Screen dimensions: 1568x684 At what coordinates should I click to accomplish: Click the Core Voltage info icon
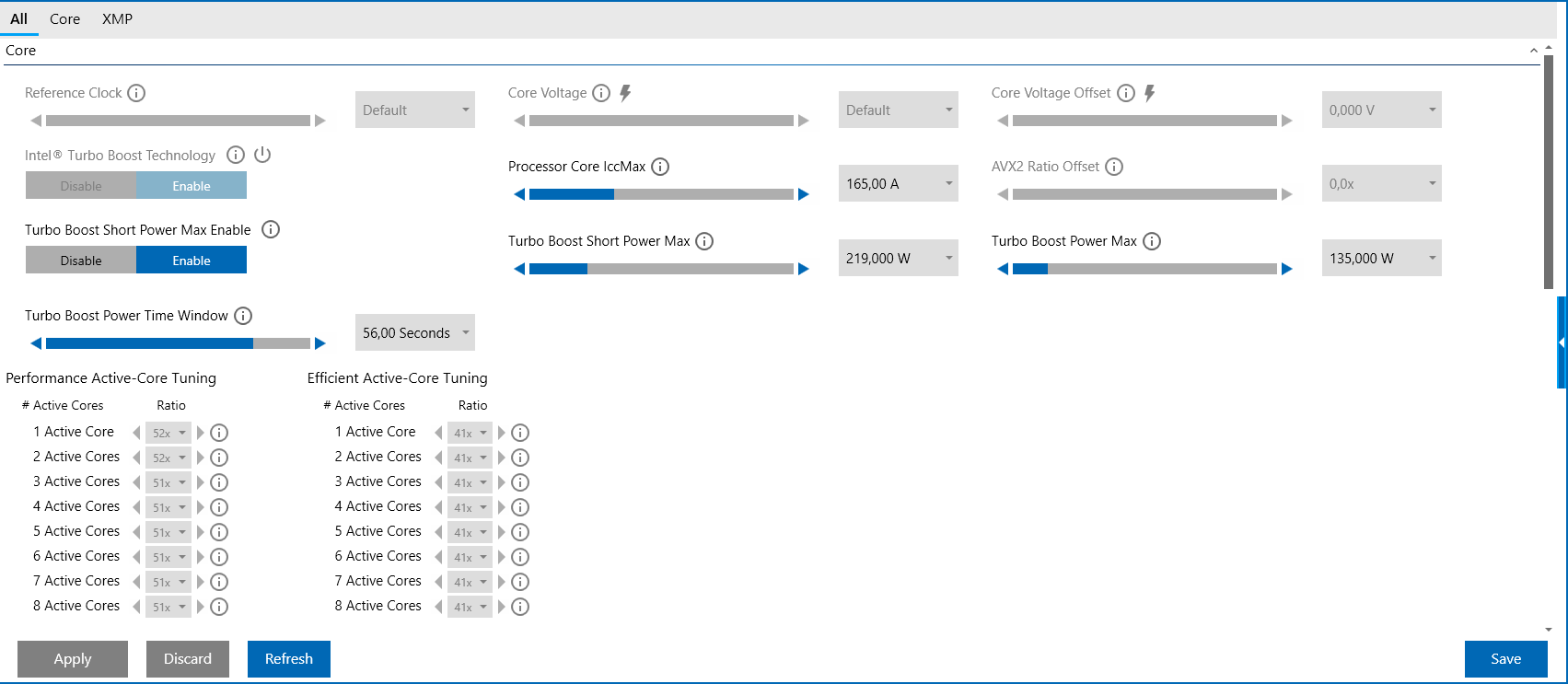601,93
